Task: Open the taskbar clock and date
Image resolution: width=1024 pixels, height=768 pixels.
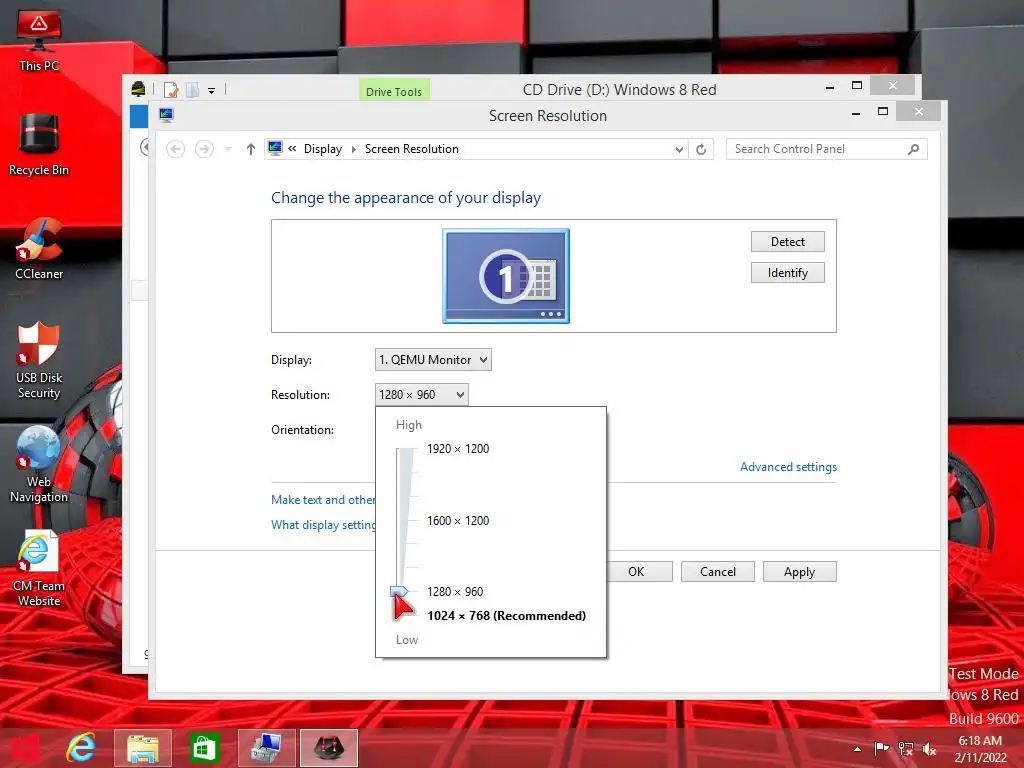Action: pos(980,748)
